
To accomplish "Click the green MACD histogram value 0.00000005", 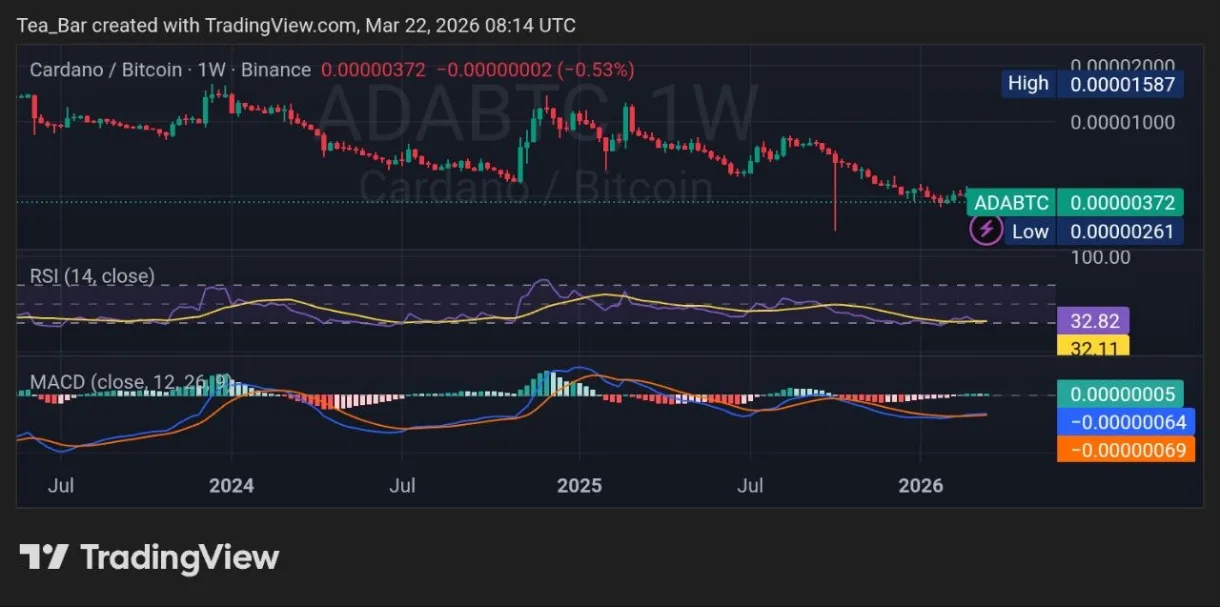I will tap(1122, 394).
